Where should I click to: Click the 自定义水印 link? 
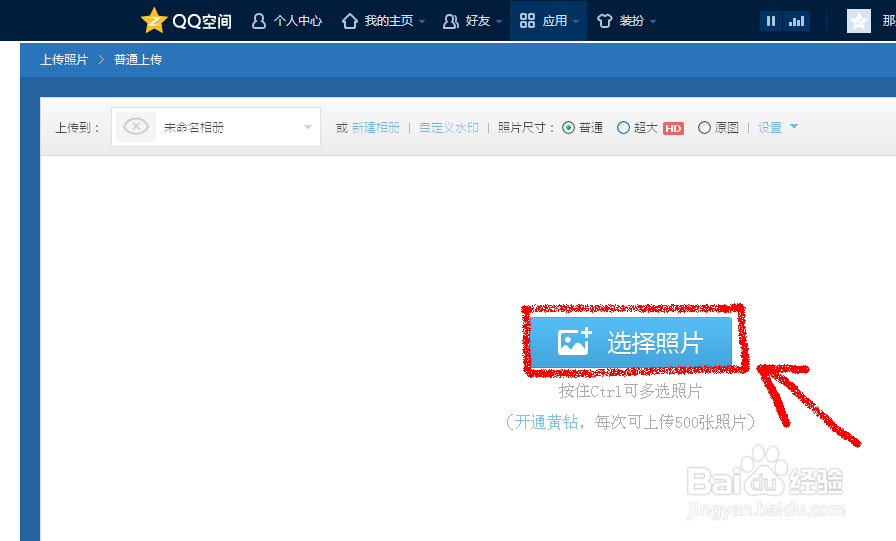(x=449, y=127)
